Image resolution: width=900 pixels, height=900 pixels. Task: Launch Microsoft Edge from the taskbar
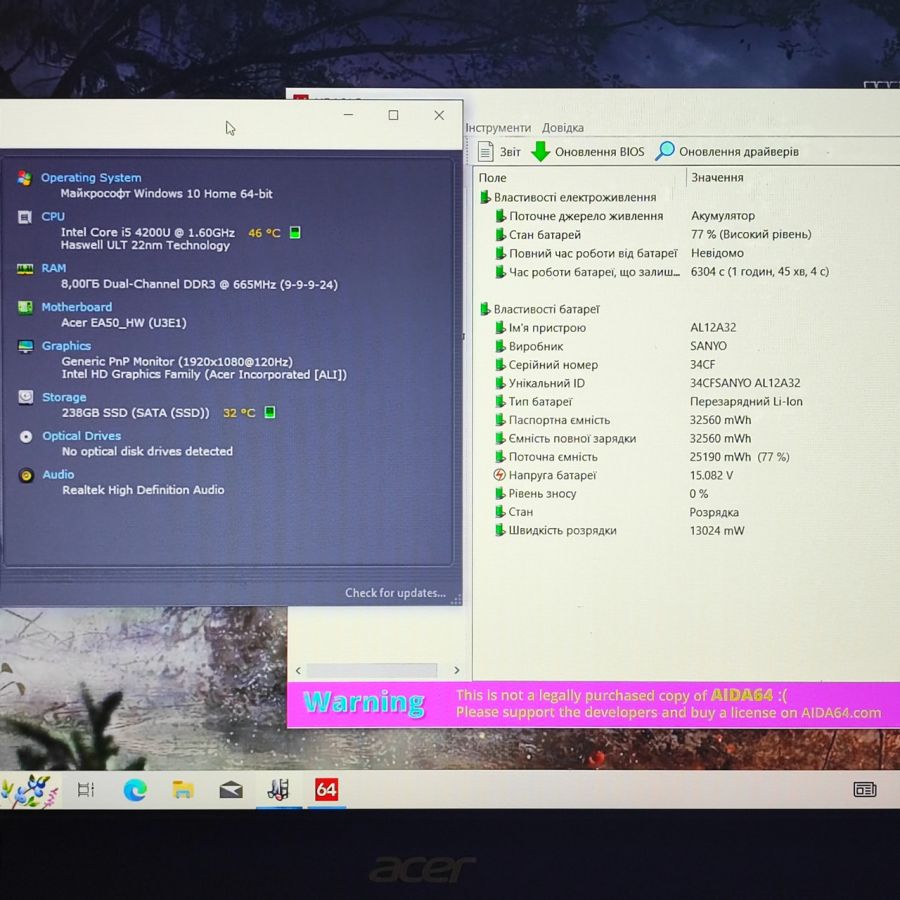[135, 790]
